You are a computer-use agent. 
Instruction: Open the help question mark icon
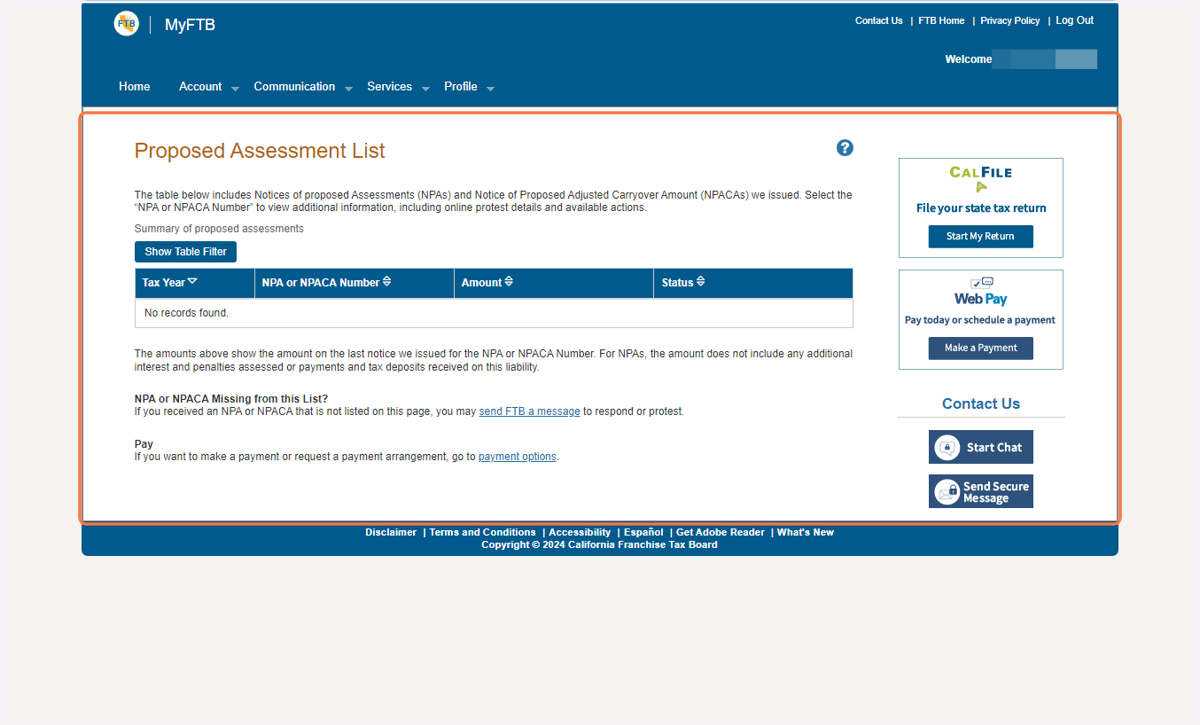click(845, 148)
